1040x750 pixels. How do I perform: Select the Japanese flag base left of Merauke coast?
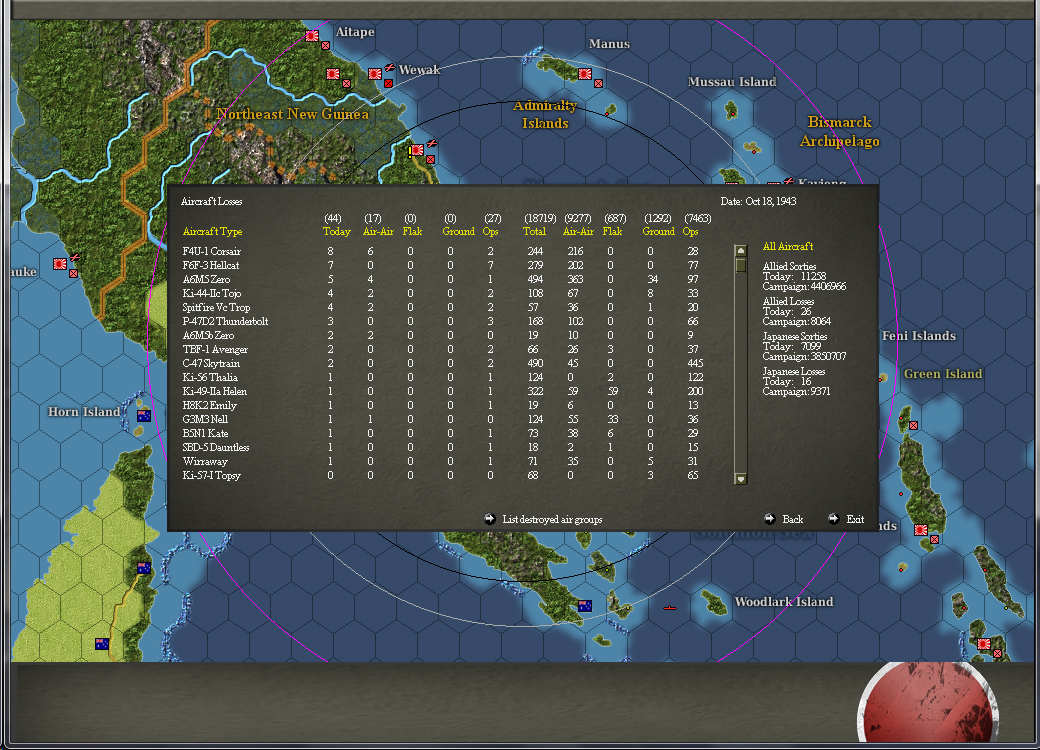click(x=60, y=264)
